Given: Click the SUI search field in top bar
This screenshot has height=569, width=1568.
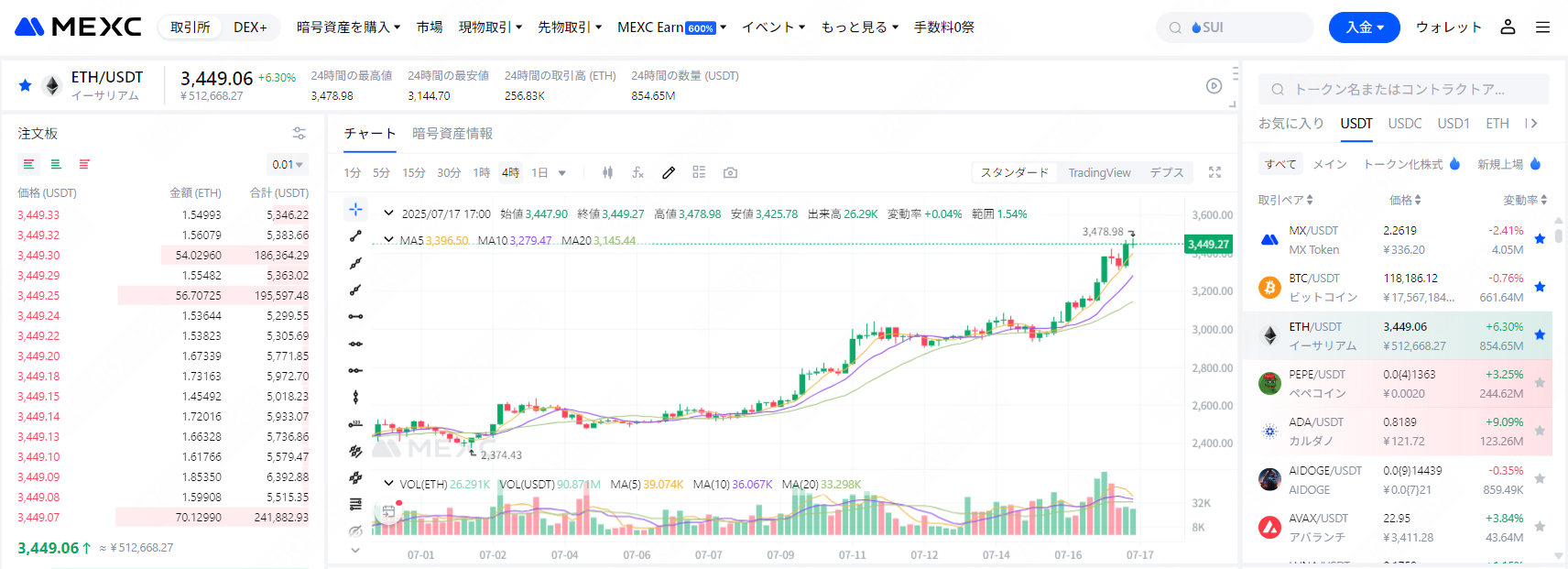Looking at the screenshot, I should pos(1235,27).
